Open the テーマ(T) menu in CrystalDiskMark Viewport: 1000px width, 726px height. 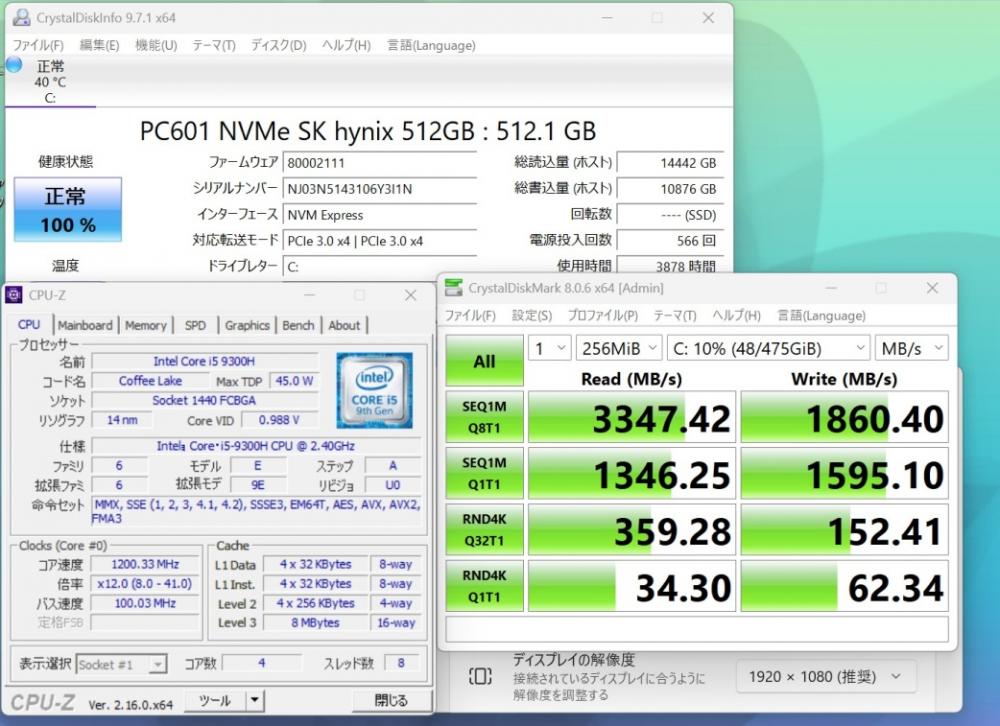(675, 316)
